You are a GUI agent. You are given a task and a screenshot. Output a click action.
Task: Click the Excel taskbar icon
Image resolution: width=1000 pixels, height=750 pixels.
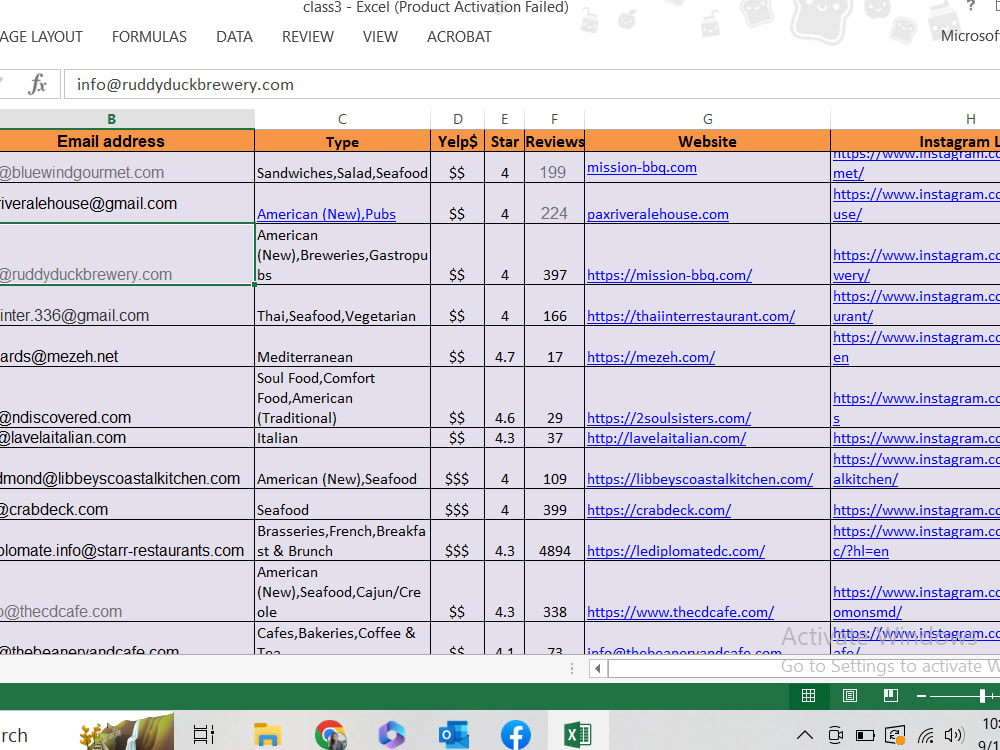click(x=578, y=735)
